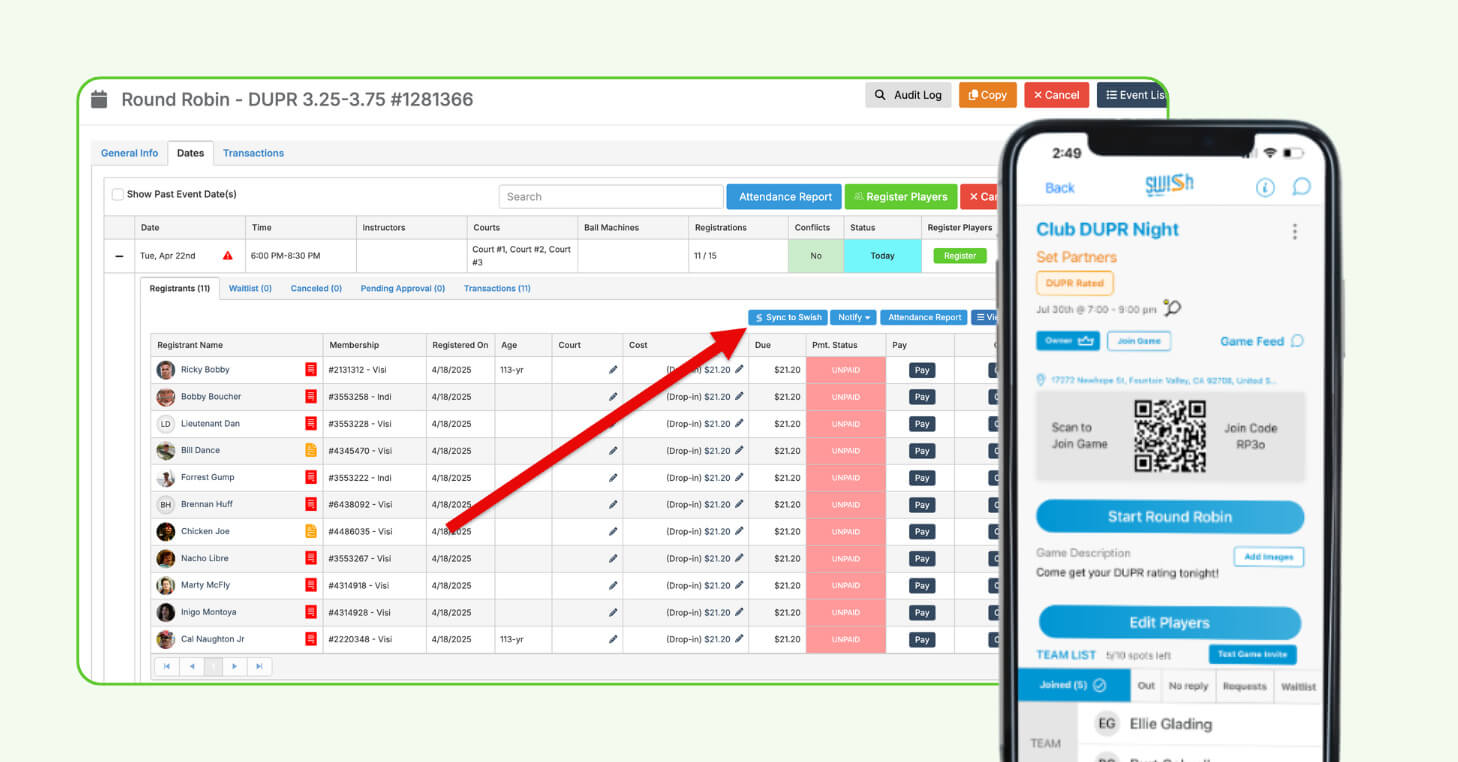This screenshot has width=1458, height=762.
Task: Click the green Register button on the event row
Action: click(x=959, y=255)
